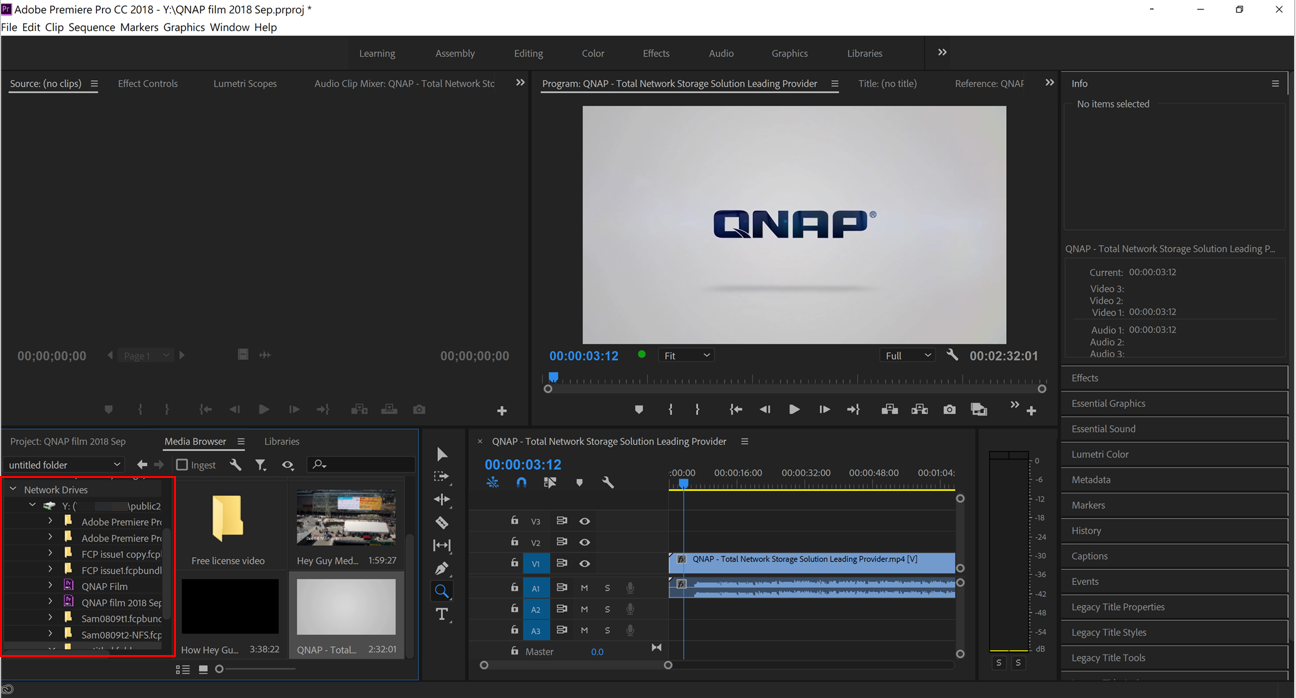This screenshot has width=1296, height=698.
Task: Switch Media Browser to list view
Action: click(183, 670)
